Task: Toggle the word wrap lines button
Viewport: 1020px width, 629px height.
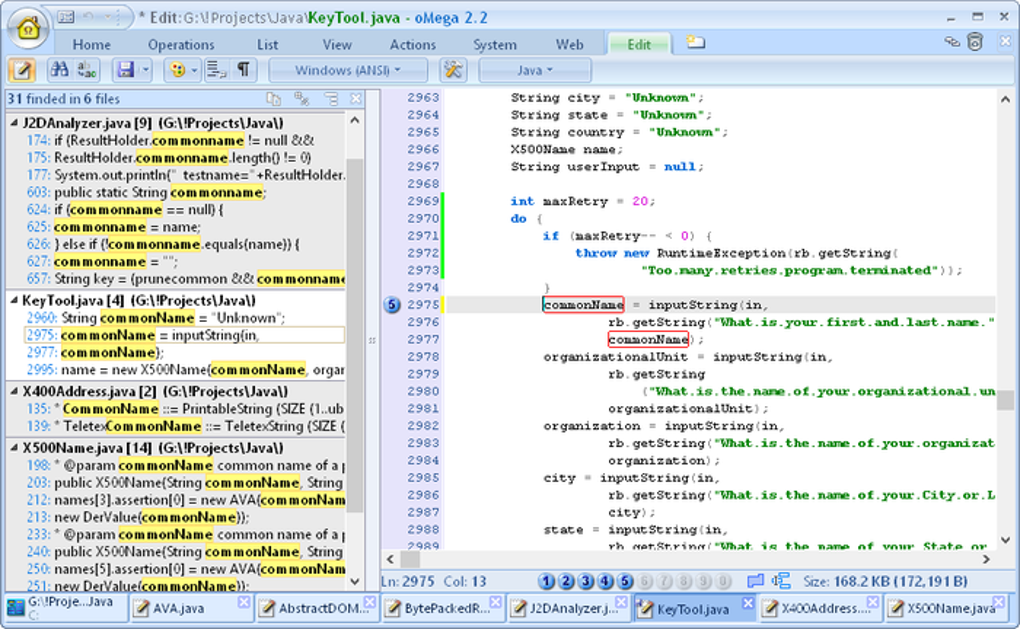Action: [216, 70]
